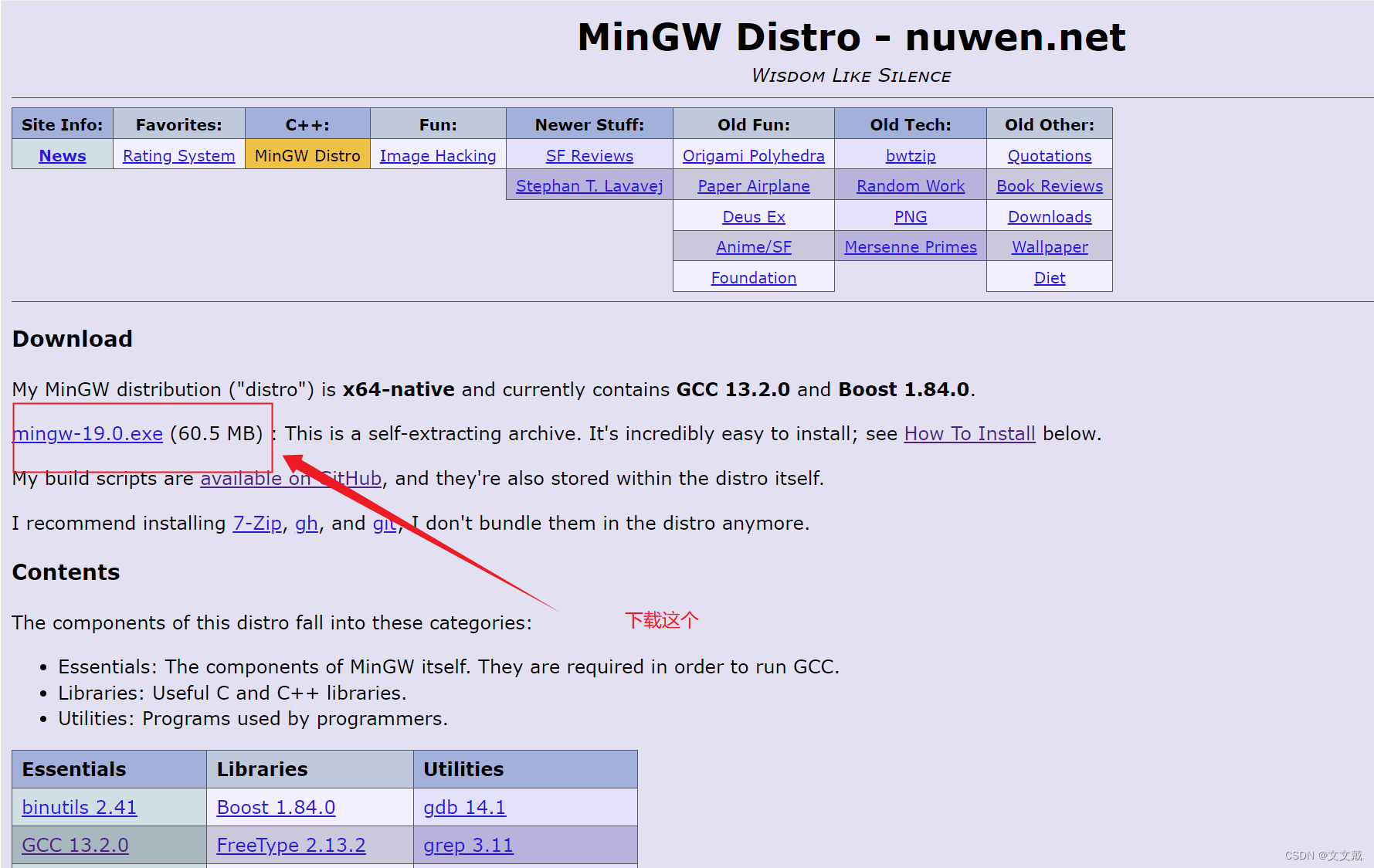Open the Anime/SF link
This screenshot has height=868, width=1374.
754,246
